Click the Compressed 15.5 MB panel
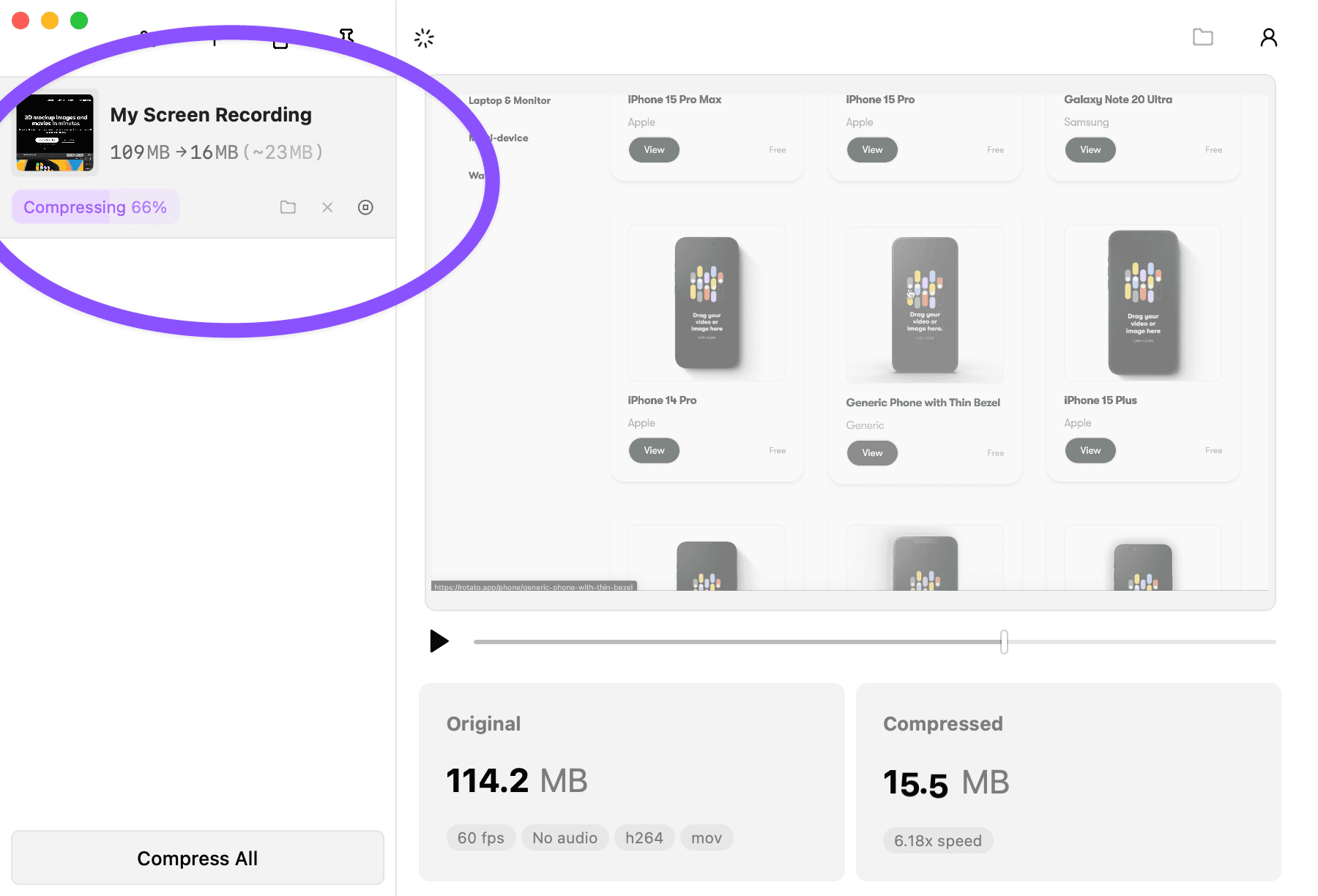The height and width of the screenshot is (896, 1318). tap(1068, 781)
